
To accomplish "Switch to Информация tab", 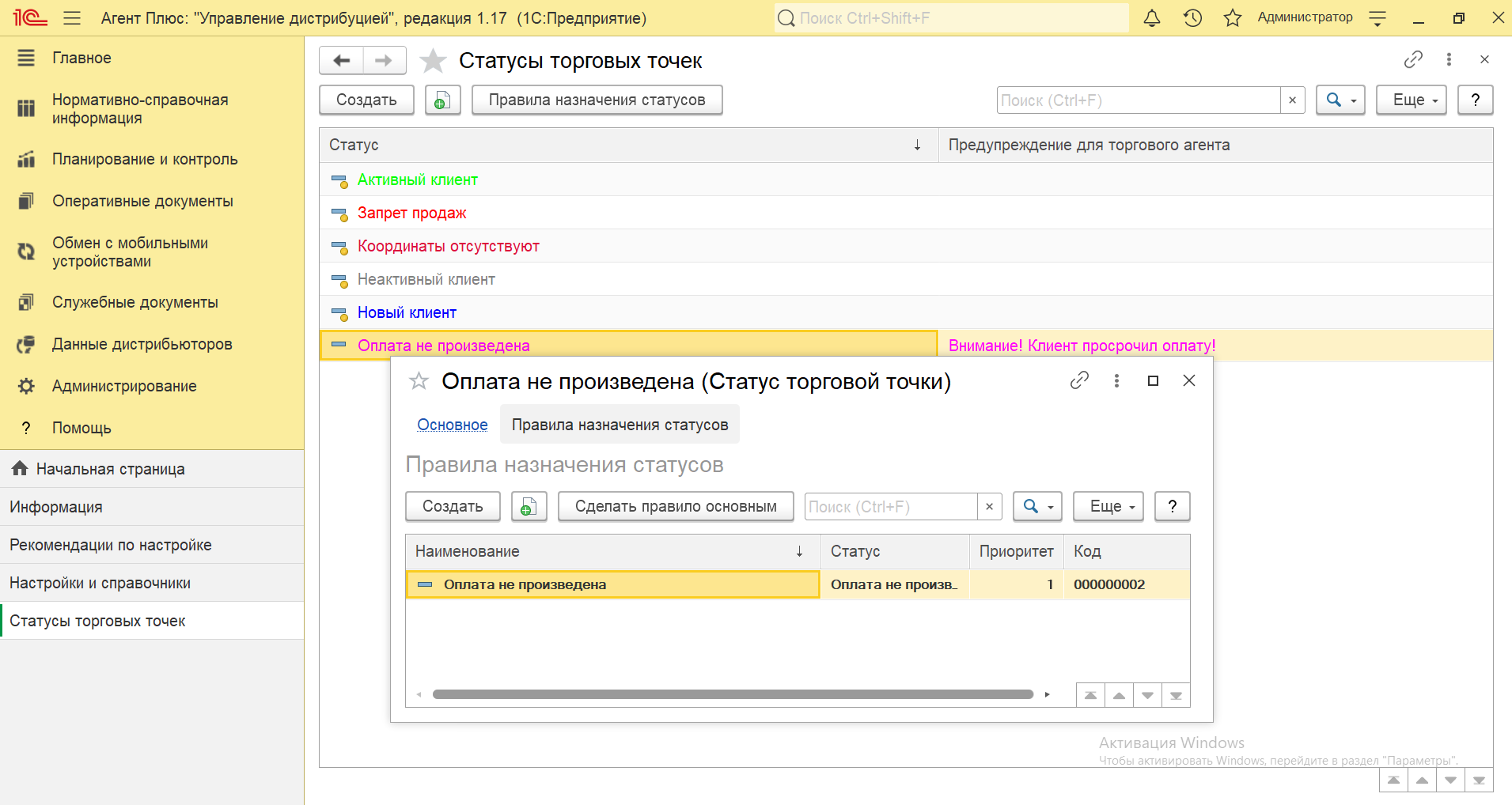I will pos(152,507).
